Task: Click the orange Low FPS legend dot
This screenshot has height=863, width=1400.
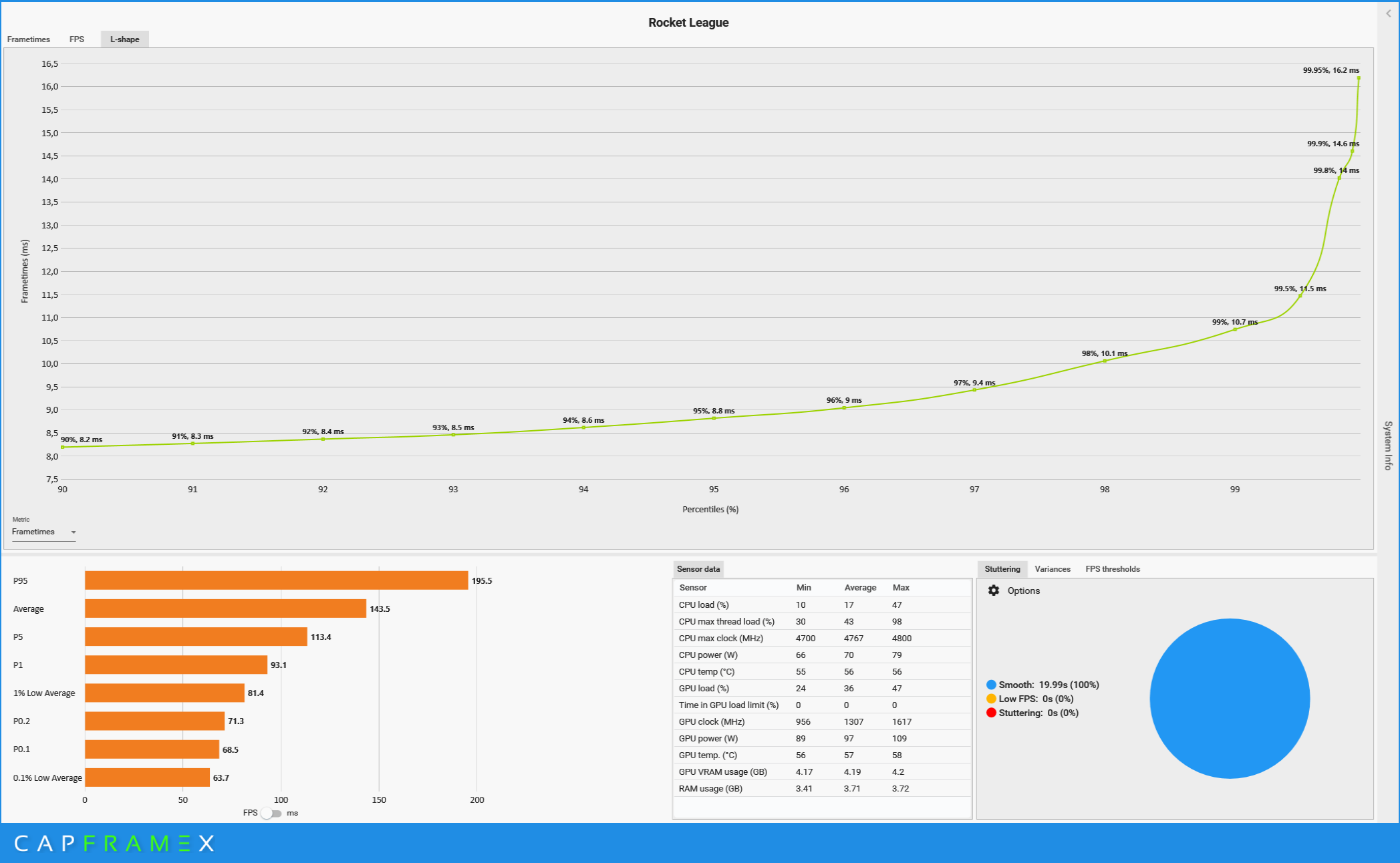Action: point(991,699)
